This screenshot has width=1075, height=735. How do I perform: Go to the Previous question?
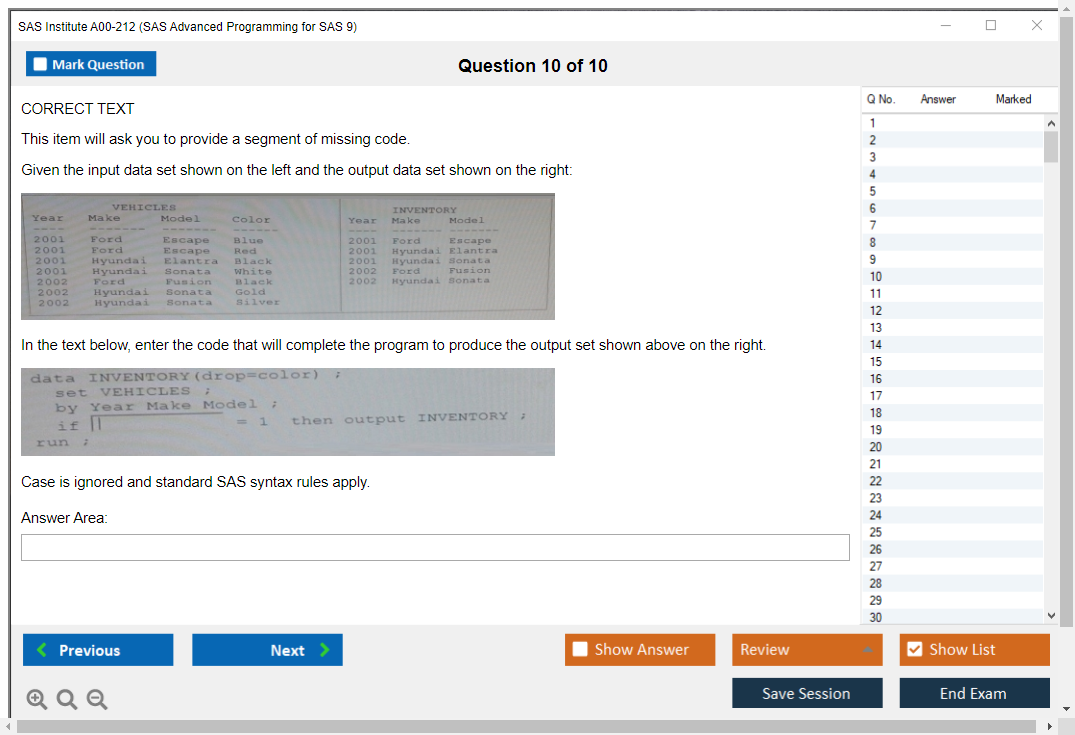click(x=98, y=650)
